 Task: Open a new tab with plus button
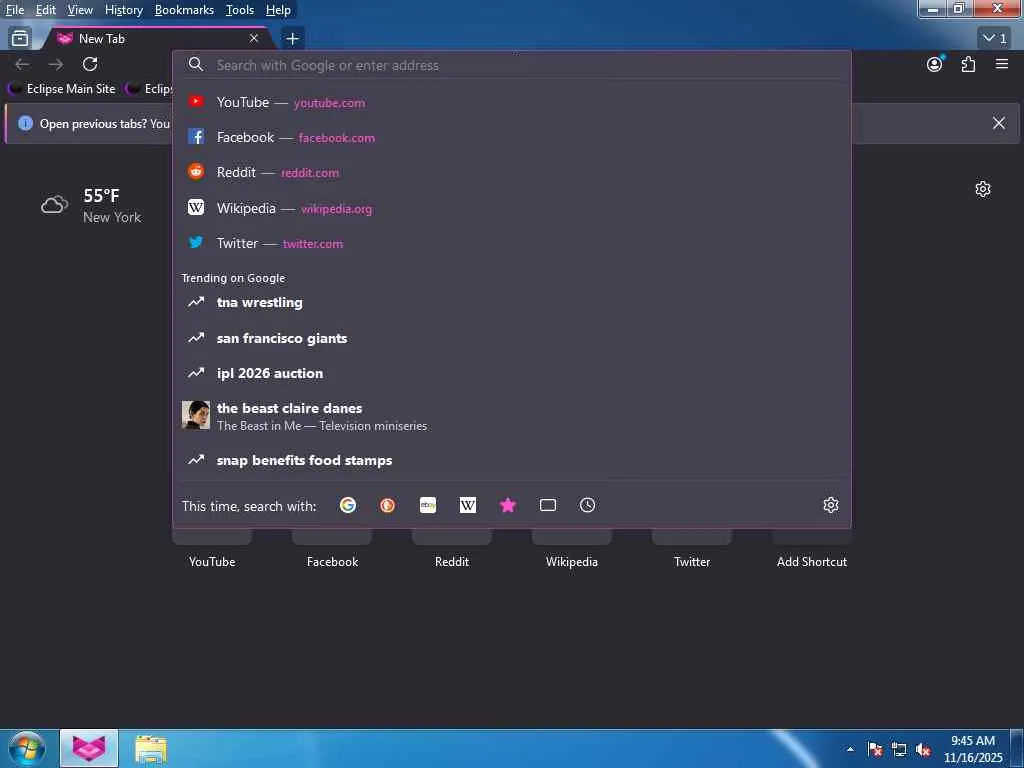(x=292, y=39)
